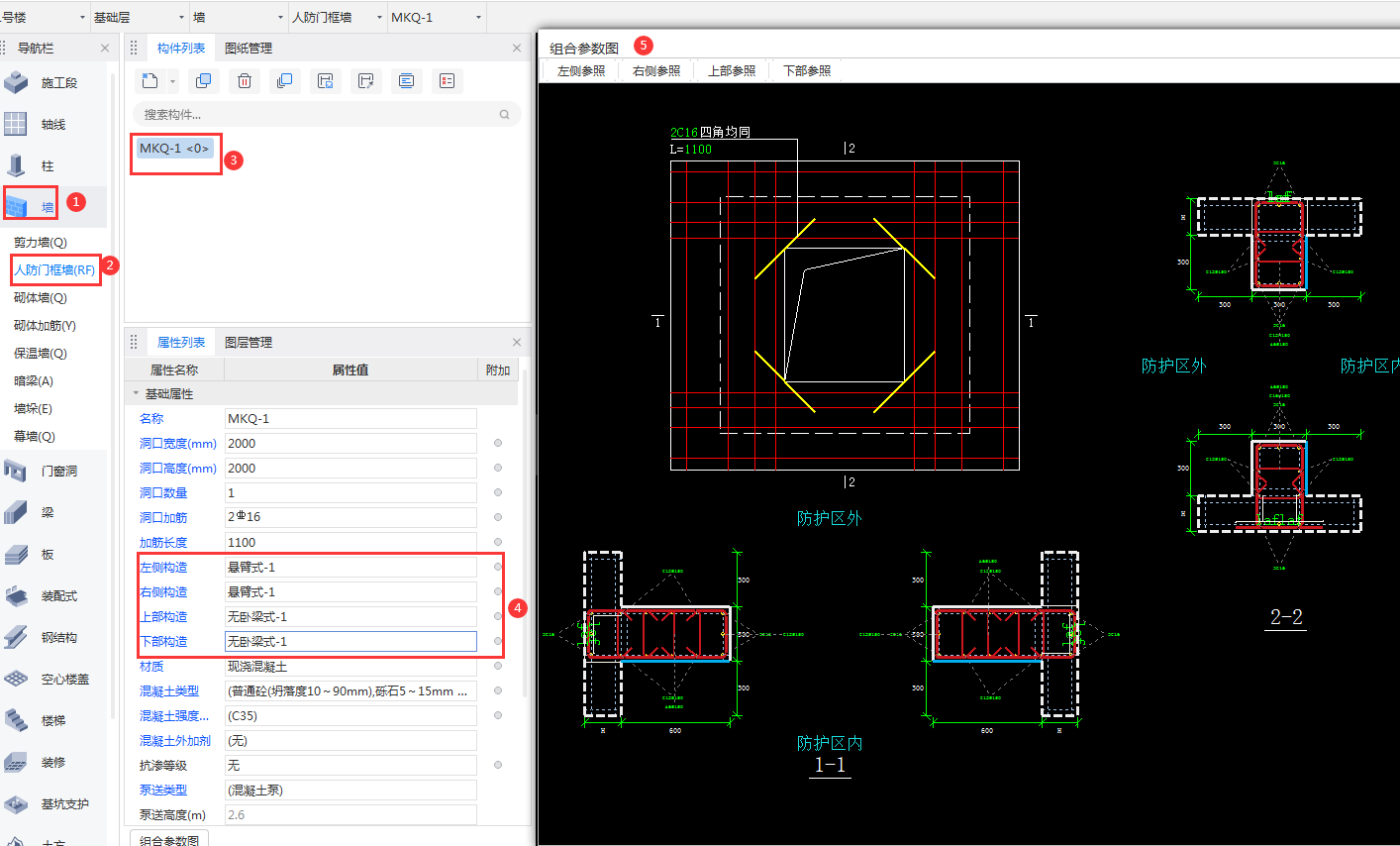Image resolution: width=1400 pixels, height=846 pixels.
Task: Toggle the 附加 marker for 洞口高度
Action: (498, 468)
